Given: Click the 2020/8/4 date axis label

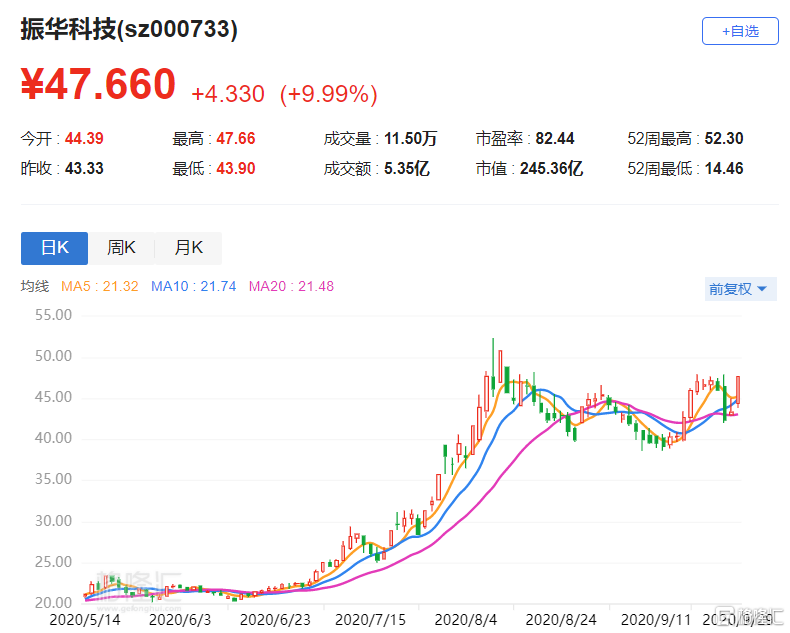Looking at the screenshot, I should coord(466,619).
